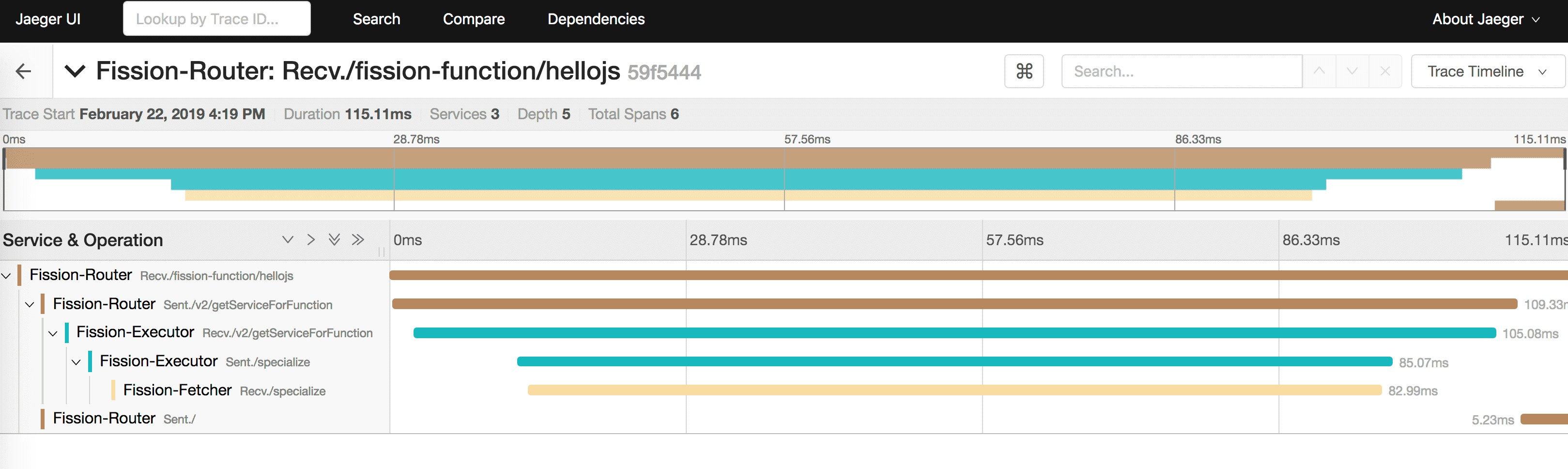Expand all spans double-chevron icon
Image resolution: width=1568 pixels, height=469 pixels.
[334, 239]
